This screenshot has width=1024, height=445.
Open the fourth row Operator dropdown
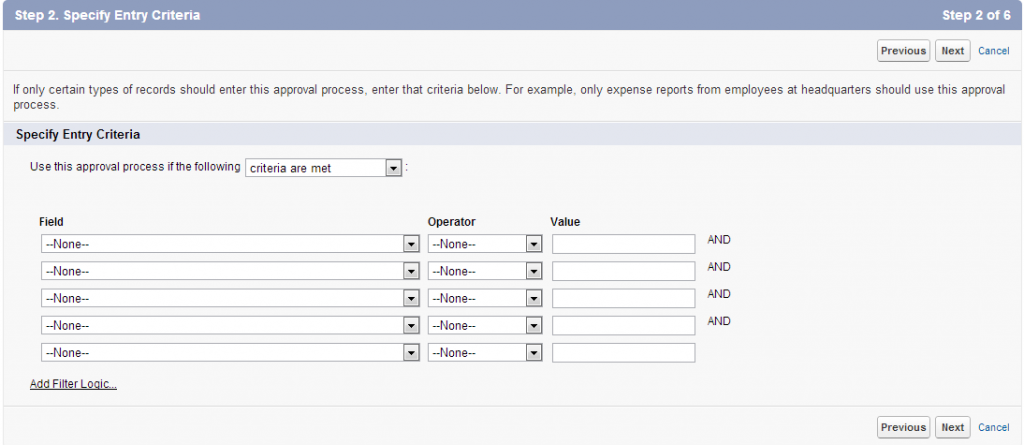485,325
